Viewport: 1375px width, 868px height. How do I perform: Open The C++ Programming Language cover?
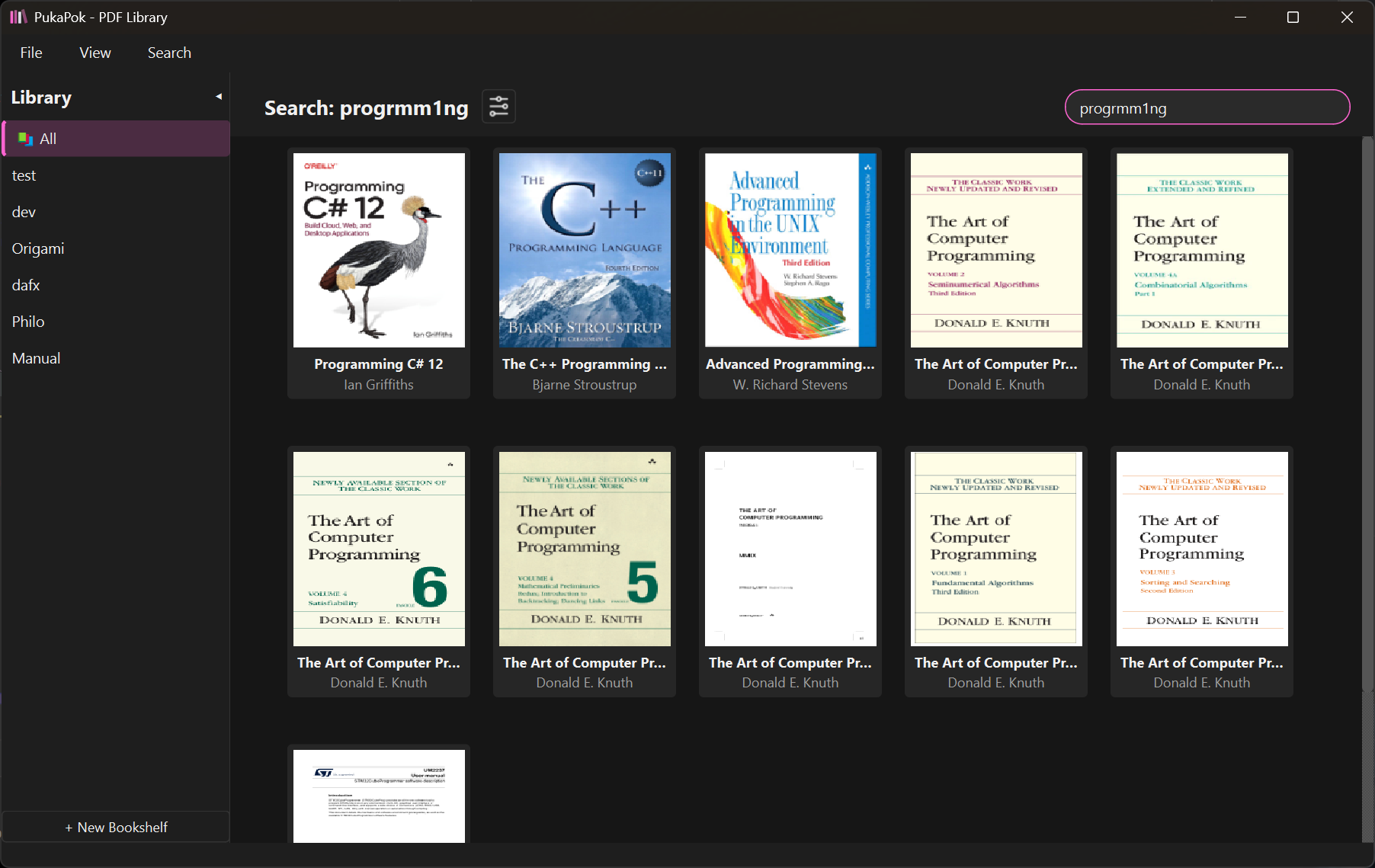(x=585, y=250)
